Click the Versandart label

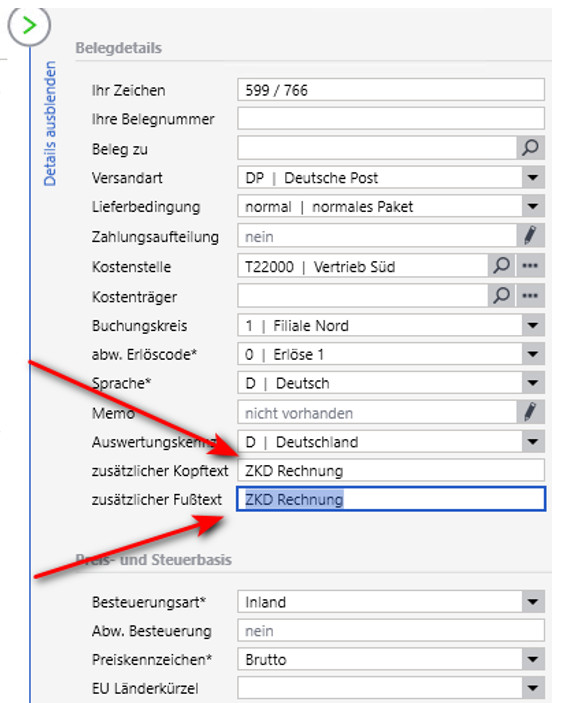[127, 178]
